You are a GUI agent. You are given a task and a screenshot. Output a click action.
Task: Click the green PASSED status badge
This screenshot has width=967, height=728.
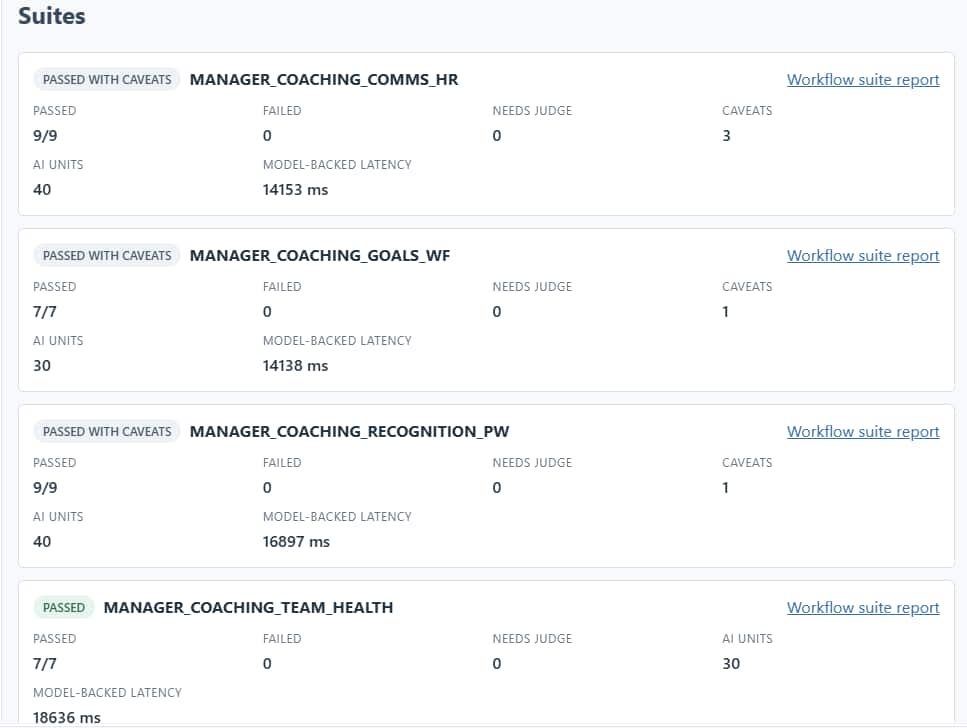pos(64,607)
